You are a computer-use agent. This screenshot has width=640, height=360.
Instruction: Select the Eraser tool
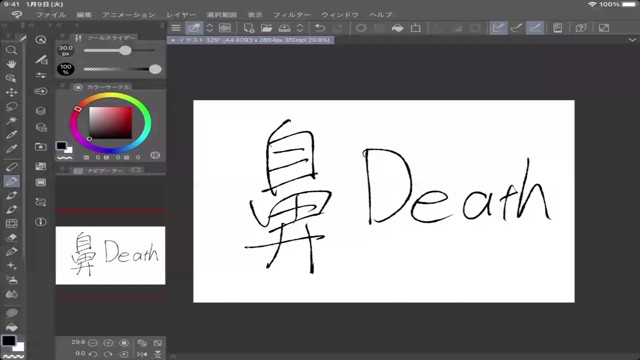coord(11,238)
